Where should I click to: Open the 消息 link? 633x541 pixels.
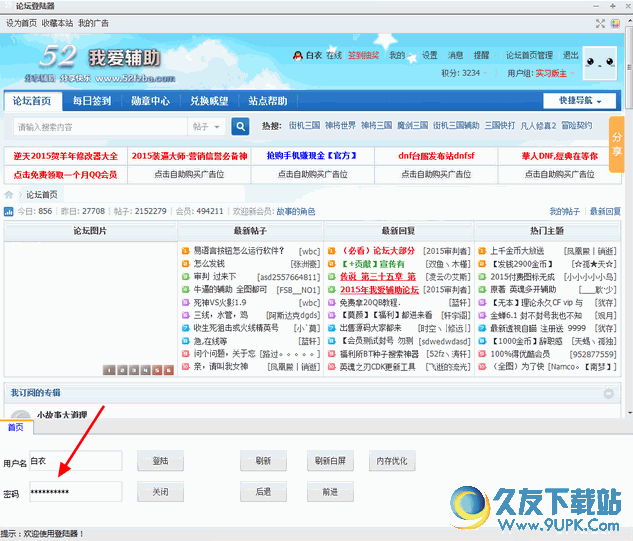[x=455, y=55]
